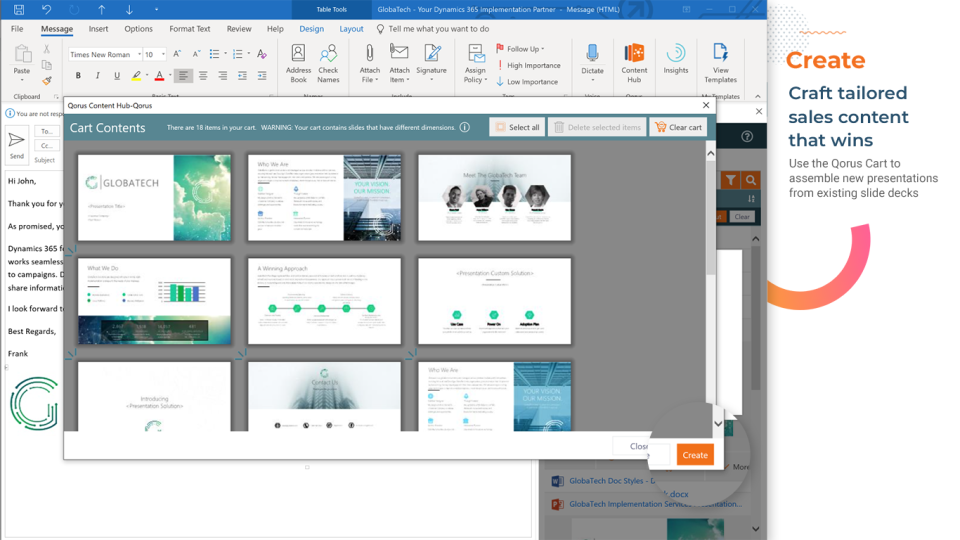This screenshot has width=960, height=540.
Task: Open the Layout table tab
Action: [x=351, y=29]
